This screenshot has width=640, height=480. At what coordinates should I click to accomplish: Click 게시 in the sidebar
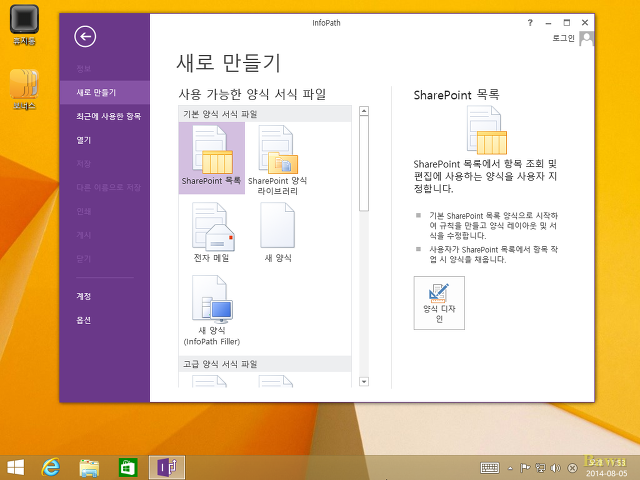coord(105,235)
